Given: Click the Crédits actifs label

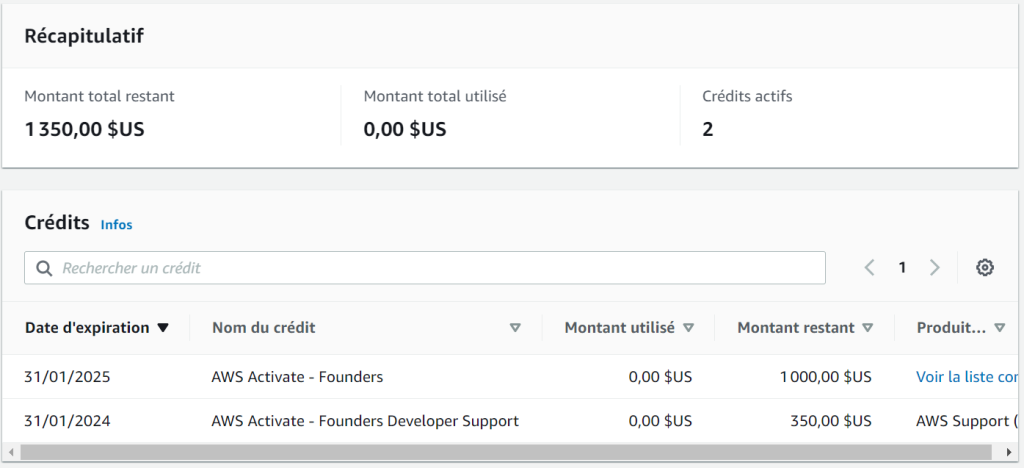Looking at the screenshot, I should click(x=747, y=97).
